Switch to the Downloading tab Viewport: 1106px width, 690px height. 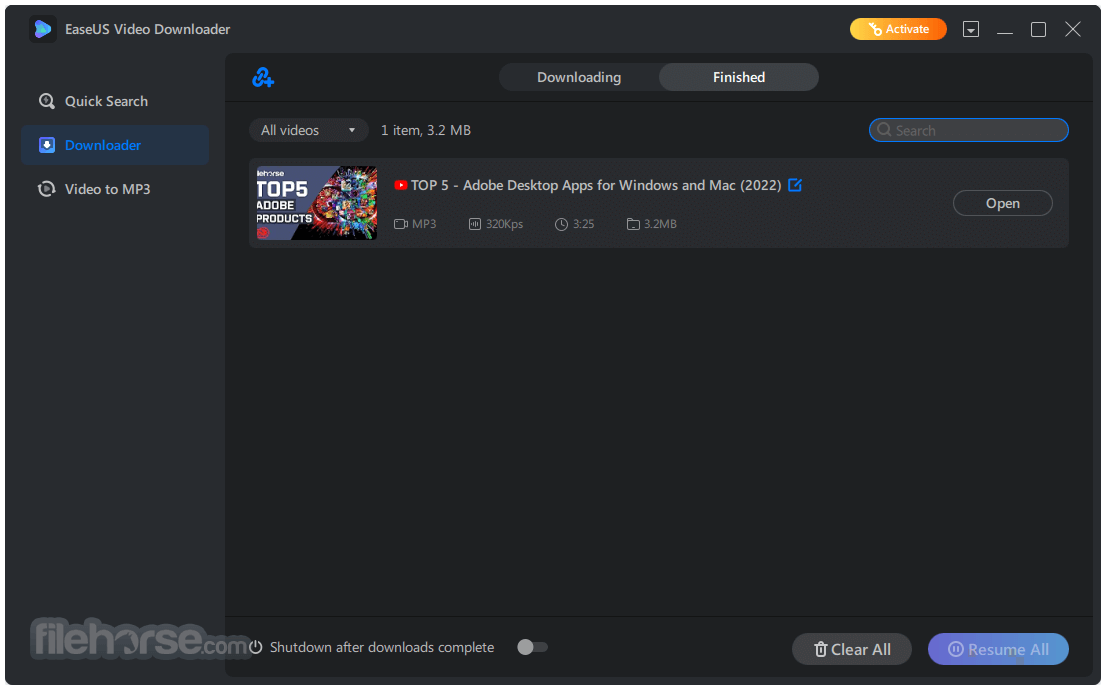(579, 77)
